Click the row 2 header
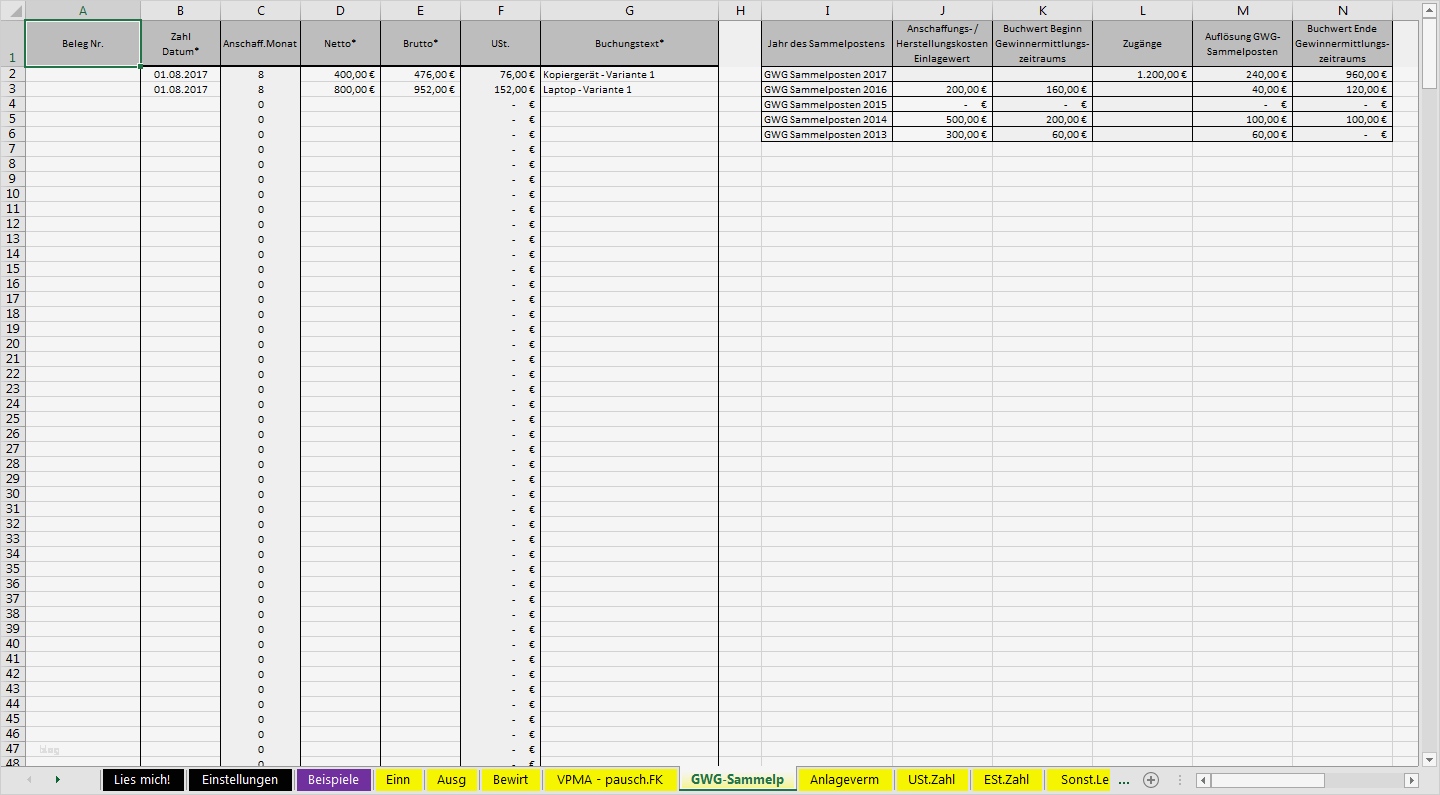 [13, 73]
